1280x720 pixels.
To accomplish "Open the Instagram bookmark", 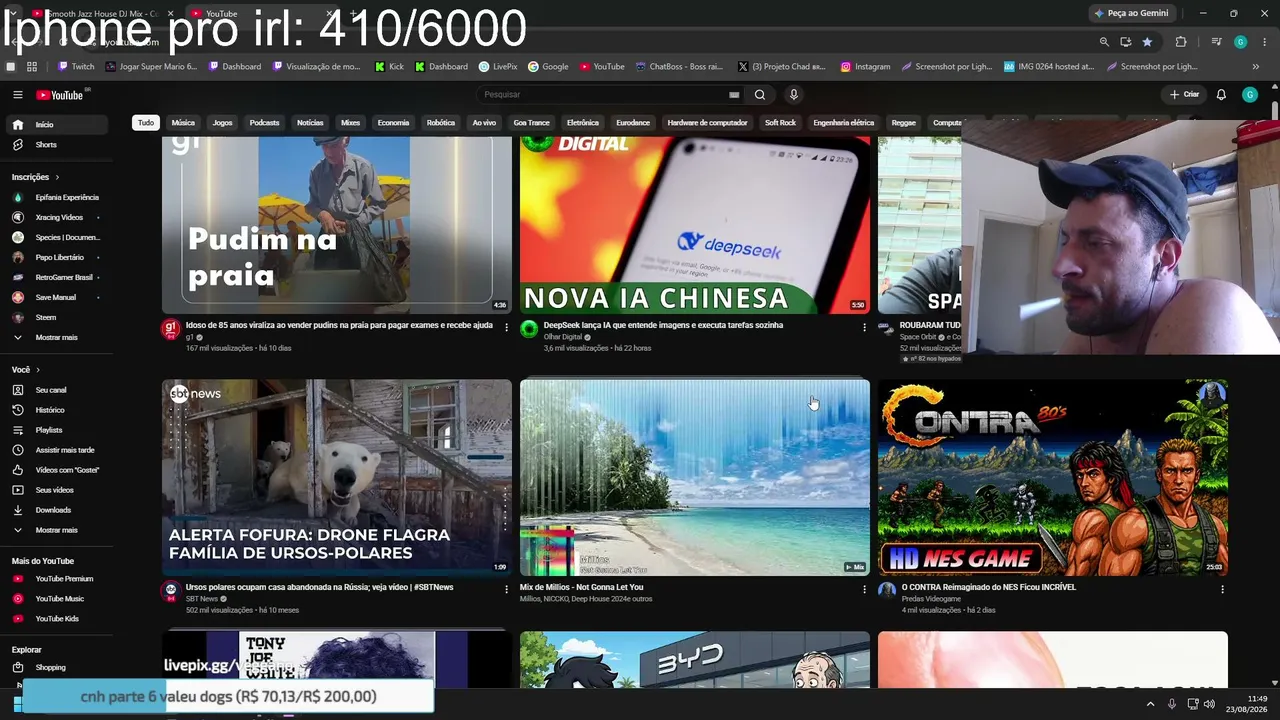I will click(865, 67).
